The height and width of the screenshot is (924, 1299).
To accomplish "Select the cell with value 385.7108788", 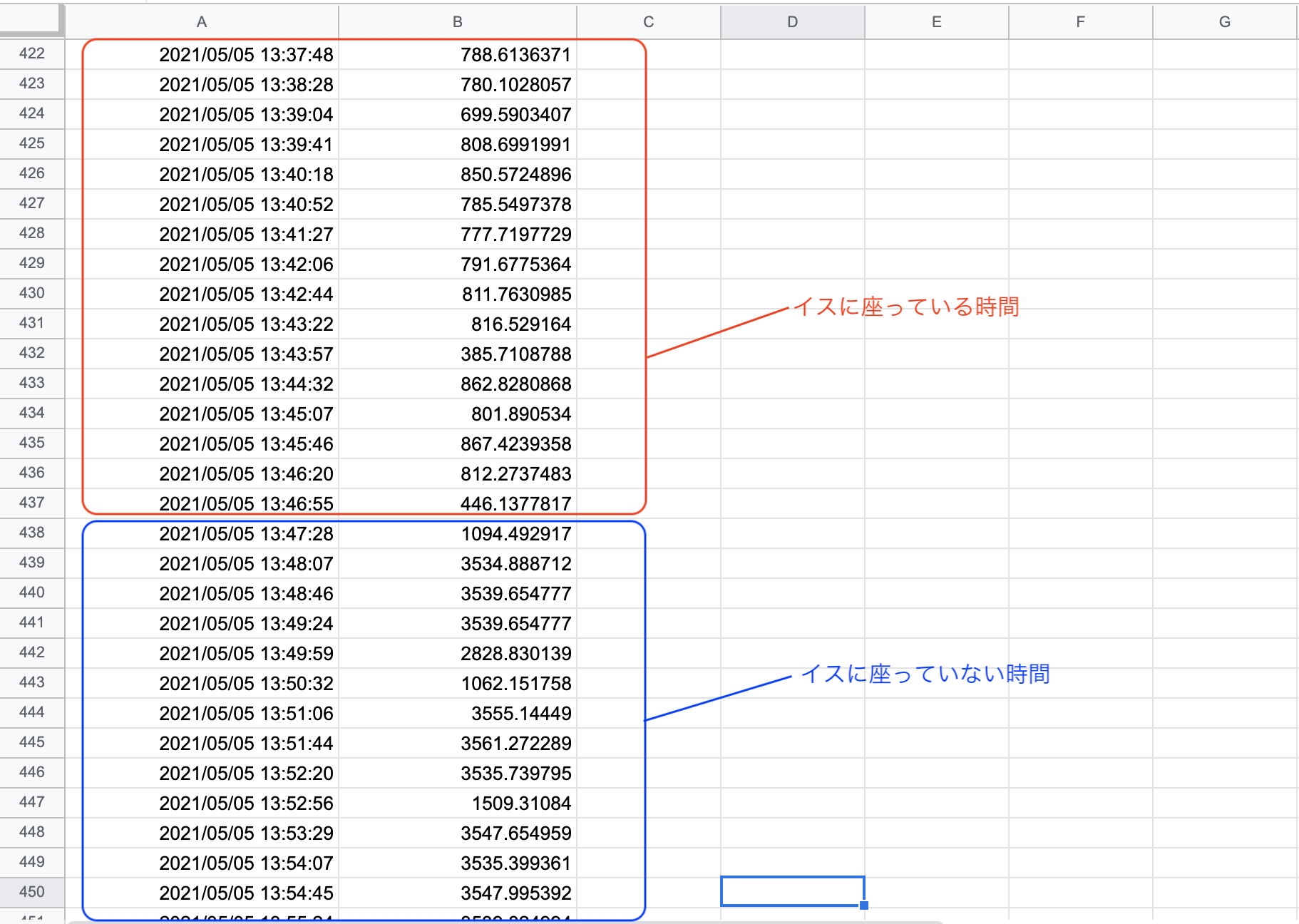I will [515, 354].
